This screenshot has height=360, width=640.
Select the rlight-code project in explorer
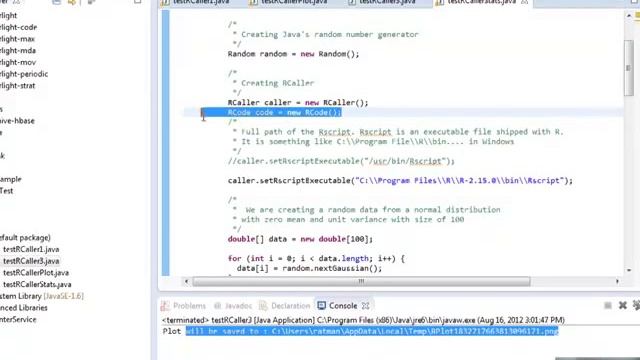(x=18, y=27)
